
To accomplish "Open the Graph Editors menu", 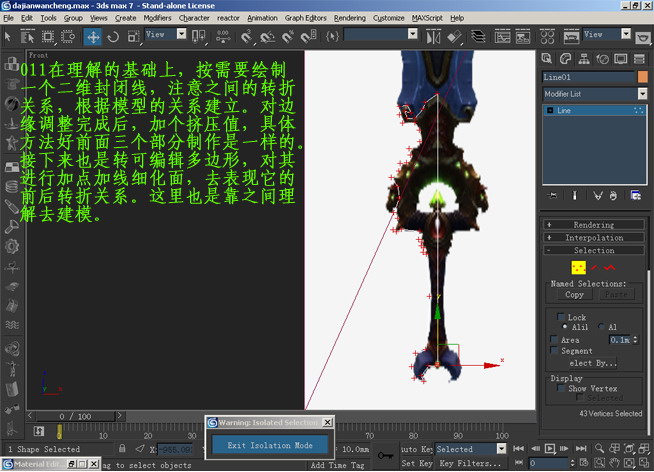I will (x=306, y=18).
